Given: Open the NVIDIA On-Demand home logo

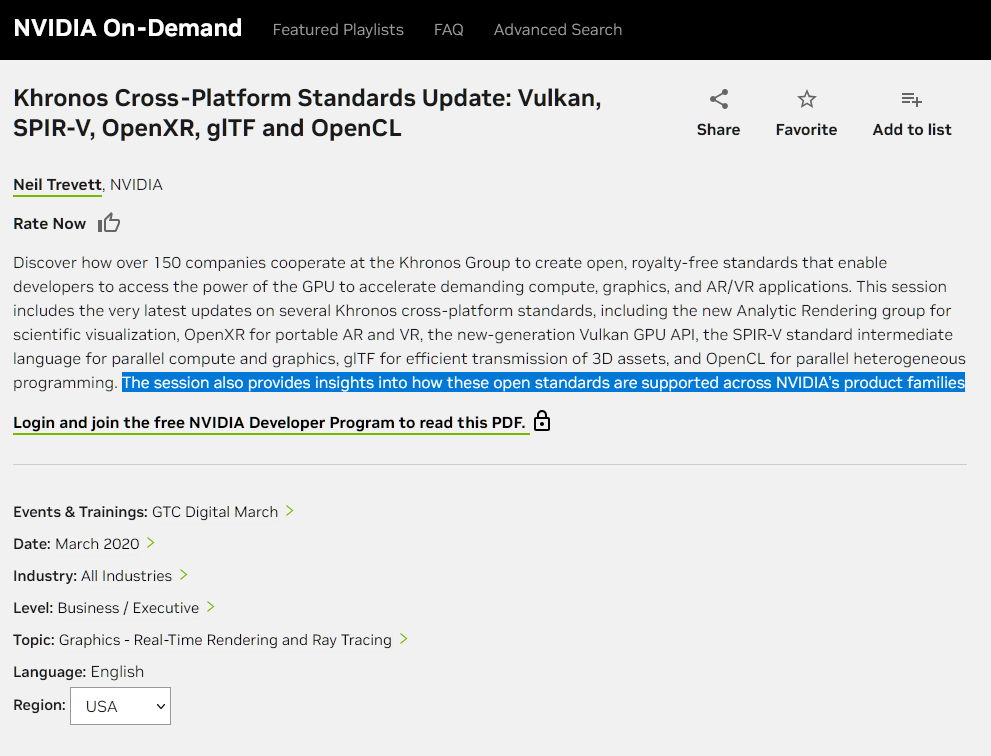Looking at the screenshot, I should click(128, 28).
